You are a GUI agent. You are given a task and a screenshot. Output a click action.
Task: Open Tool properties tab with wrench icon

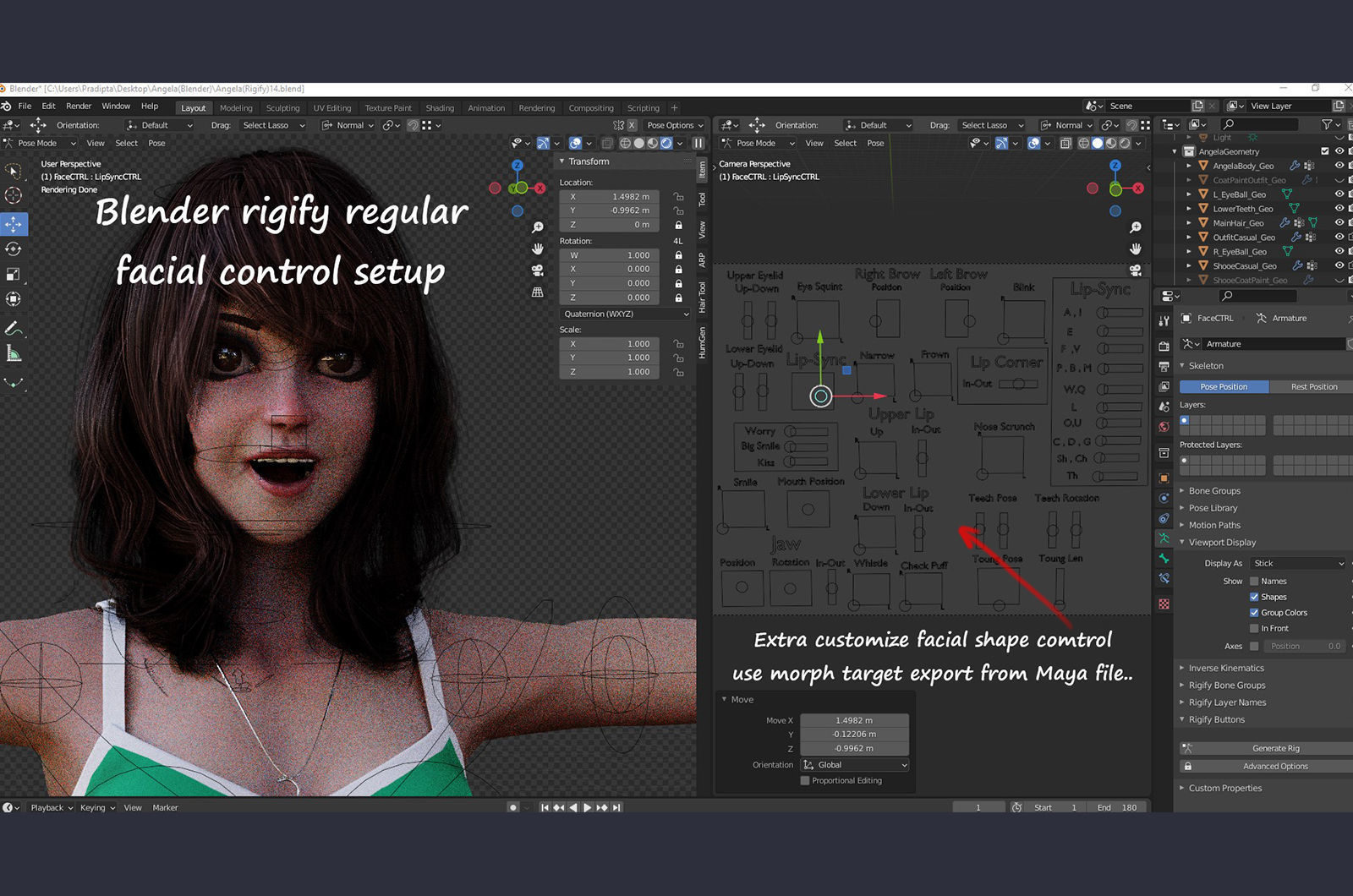point(1164,320)
